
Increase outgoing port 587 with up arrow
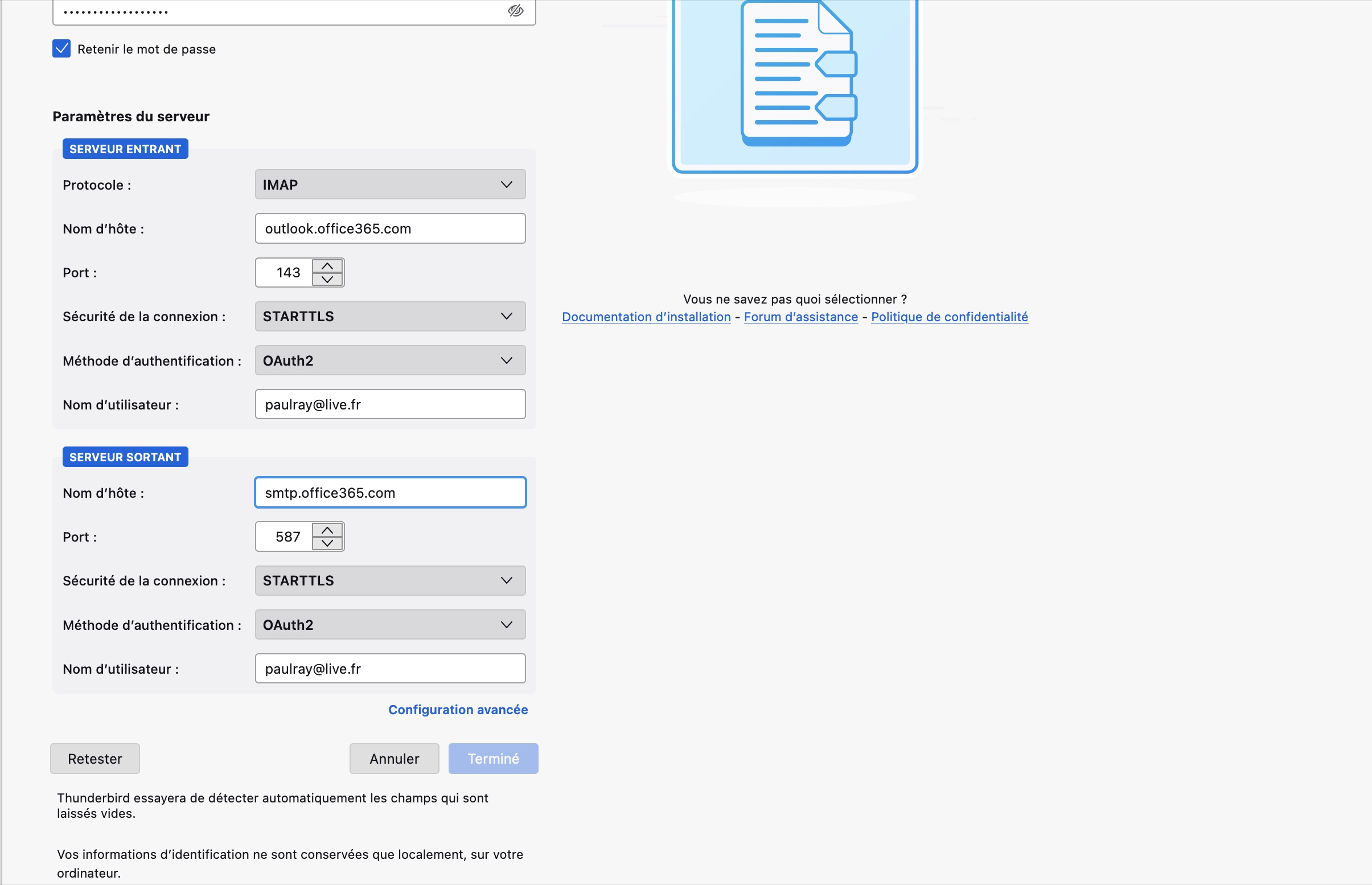tap(327, 530)
